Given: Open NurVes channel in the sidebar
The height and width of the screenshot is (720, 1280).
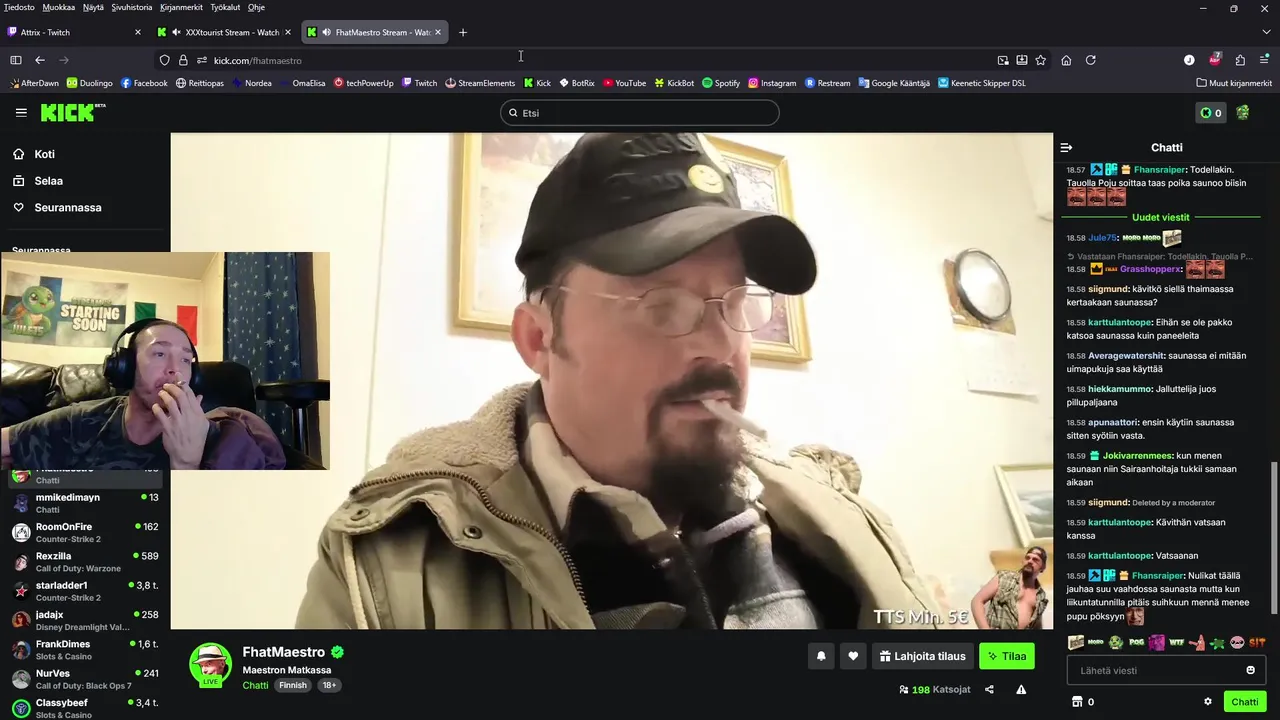Looking at the screenshot, I should [x=85, y=679].
